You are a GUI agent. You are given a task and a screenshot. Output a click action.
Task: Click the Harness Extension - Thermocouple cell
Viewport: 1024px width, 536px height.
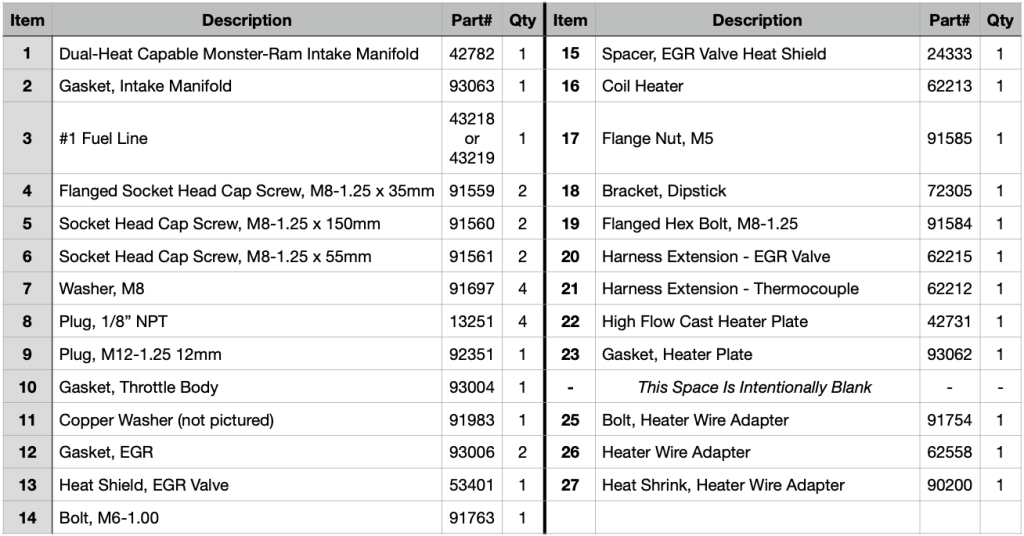tap(730, 289)
